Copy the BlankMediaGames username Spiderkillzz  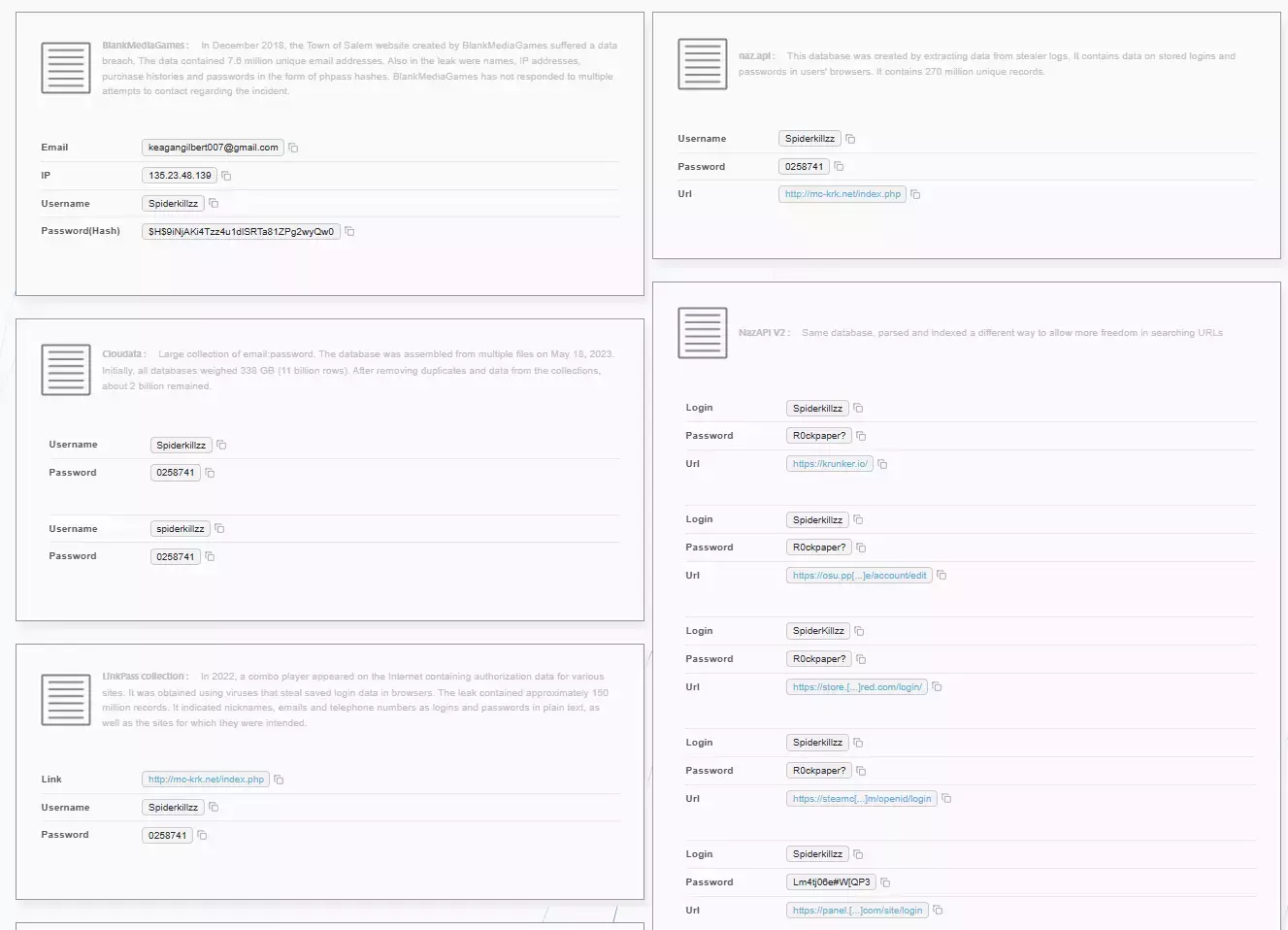[x=214, y=204]
